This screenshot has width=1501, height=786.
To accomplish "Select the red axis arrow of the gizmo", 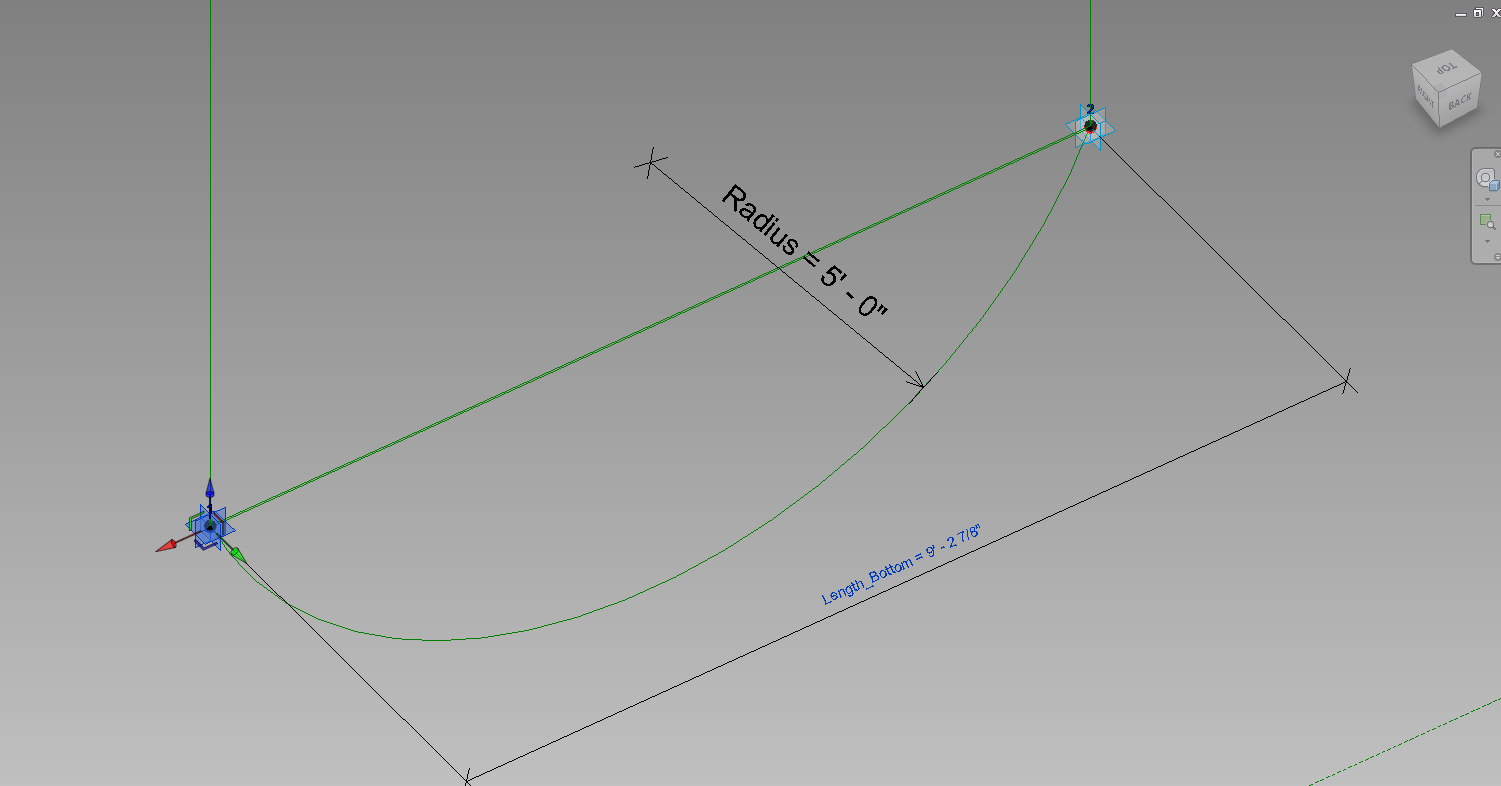I will (x=169, y=545).
